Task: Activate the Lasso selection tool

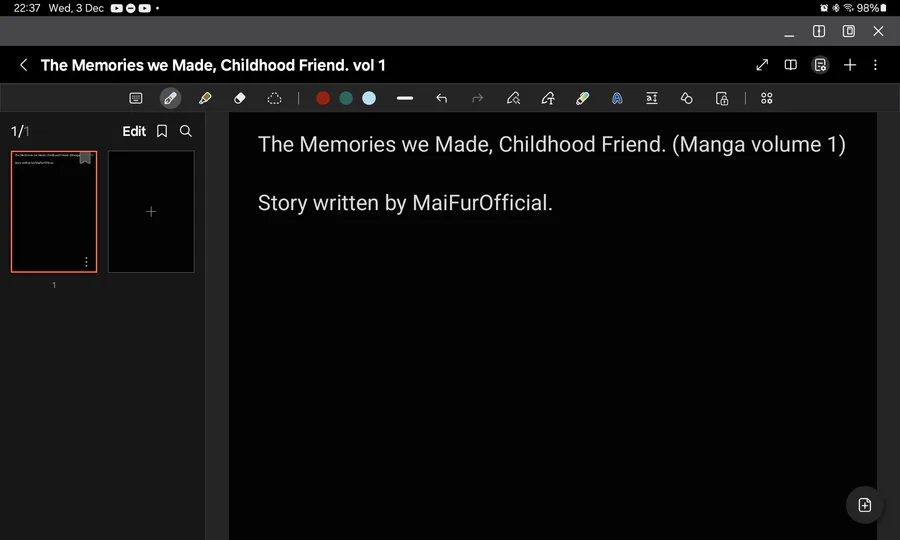Action: (274, 98)
